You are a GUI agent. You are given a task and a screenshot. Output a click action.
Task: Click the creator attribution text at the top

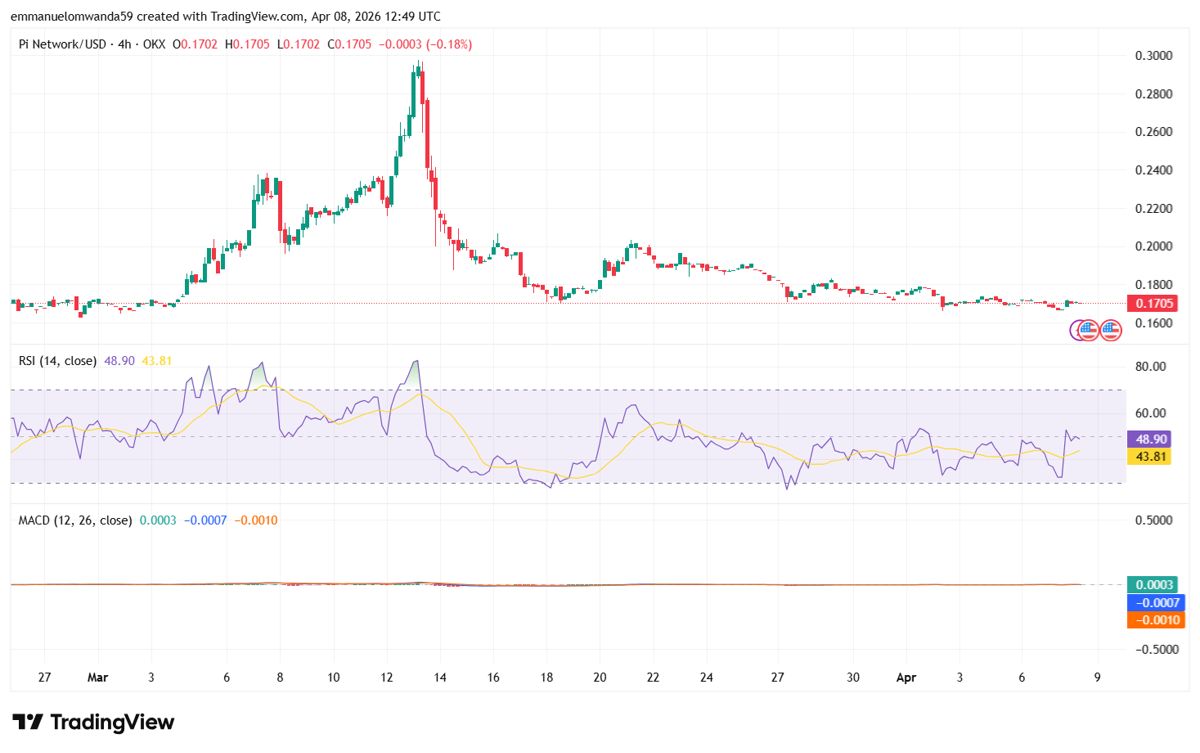(226, 16)
